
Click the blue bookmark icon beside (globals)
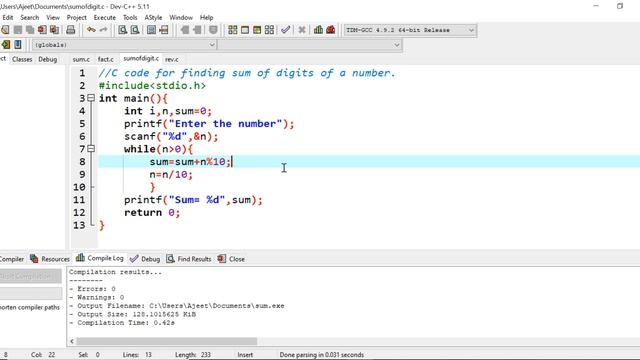[x=18, y=44]
